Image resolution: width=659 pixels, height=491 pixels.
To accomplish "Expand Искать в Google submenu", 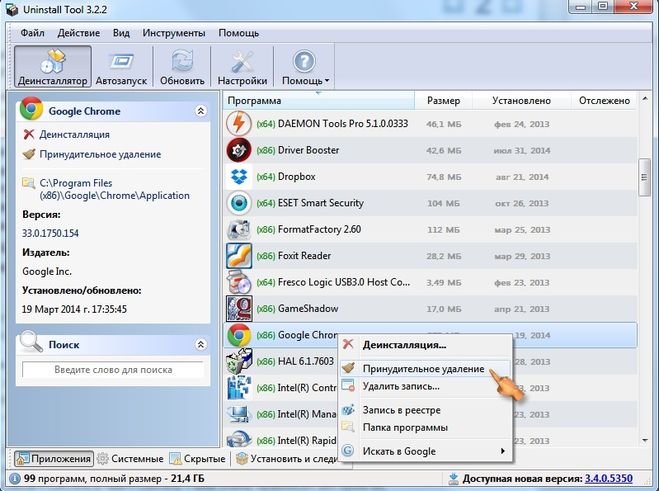I will tap(425, 451).
